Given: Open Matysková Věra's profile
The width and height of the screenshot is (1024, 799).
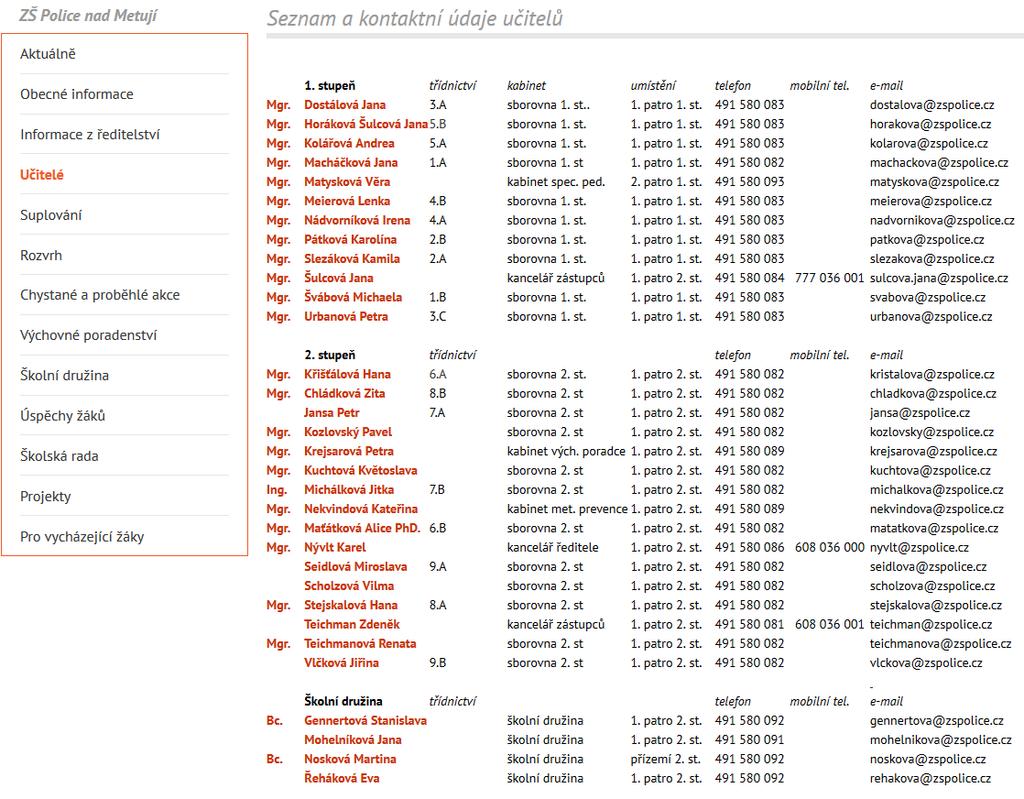Looking at the screenshot, I should (x=347, y=182).
